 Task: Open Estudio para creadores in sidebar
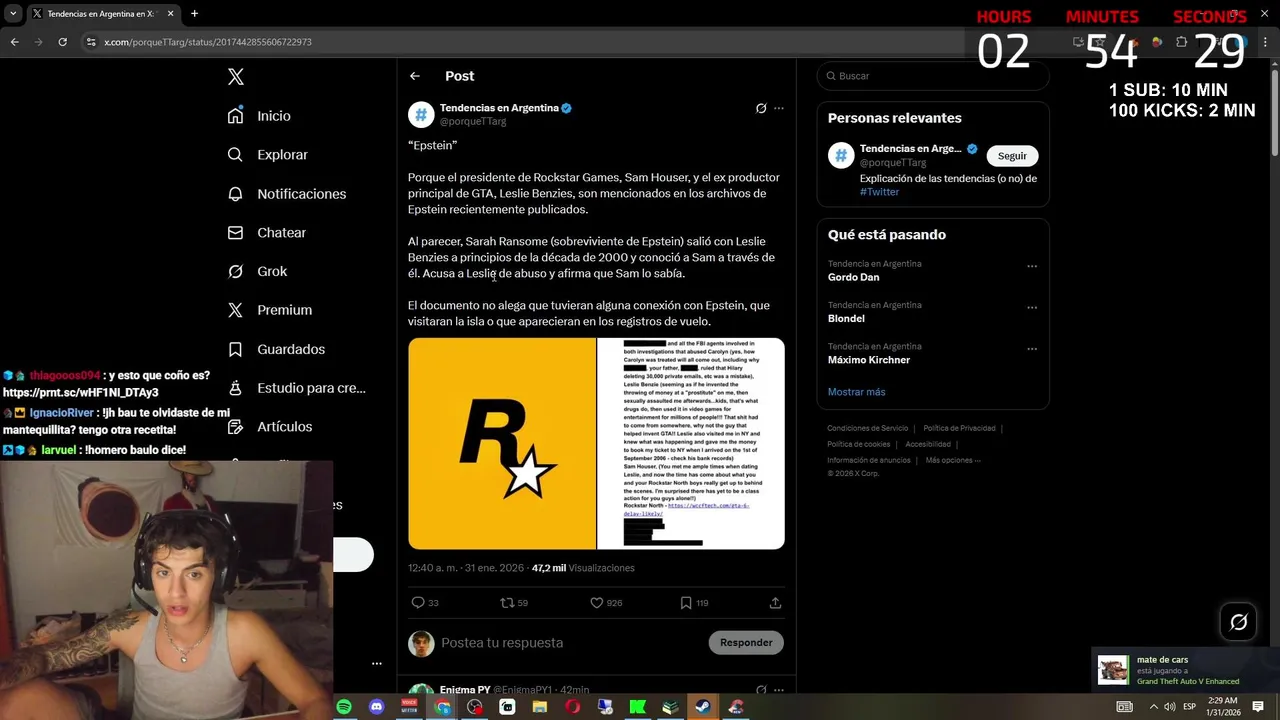pos(297,388)
